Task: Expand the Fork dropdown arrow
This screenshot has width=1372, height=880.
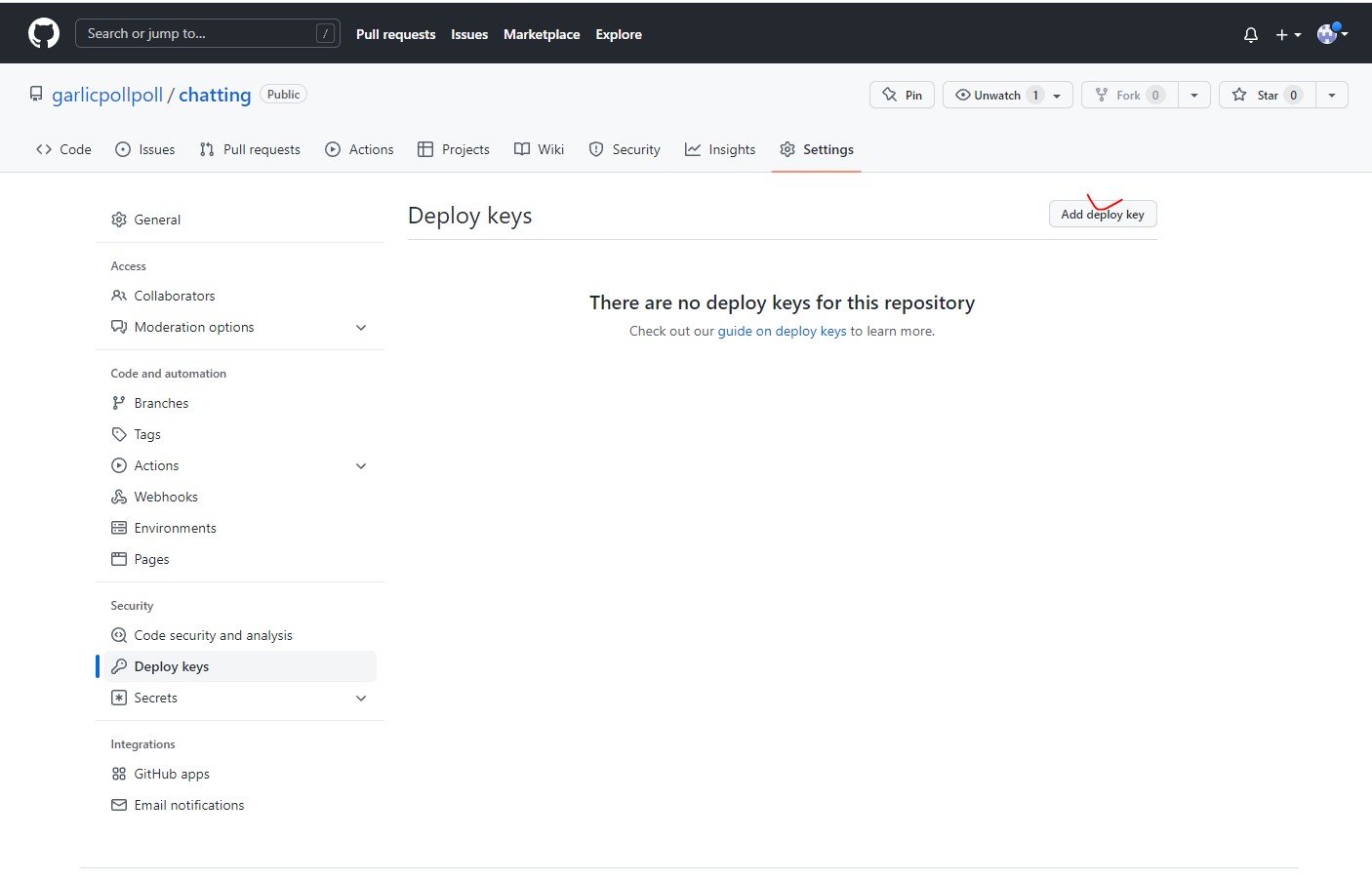Action: (x=1194, y=95)
